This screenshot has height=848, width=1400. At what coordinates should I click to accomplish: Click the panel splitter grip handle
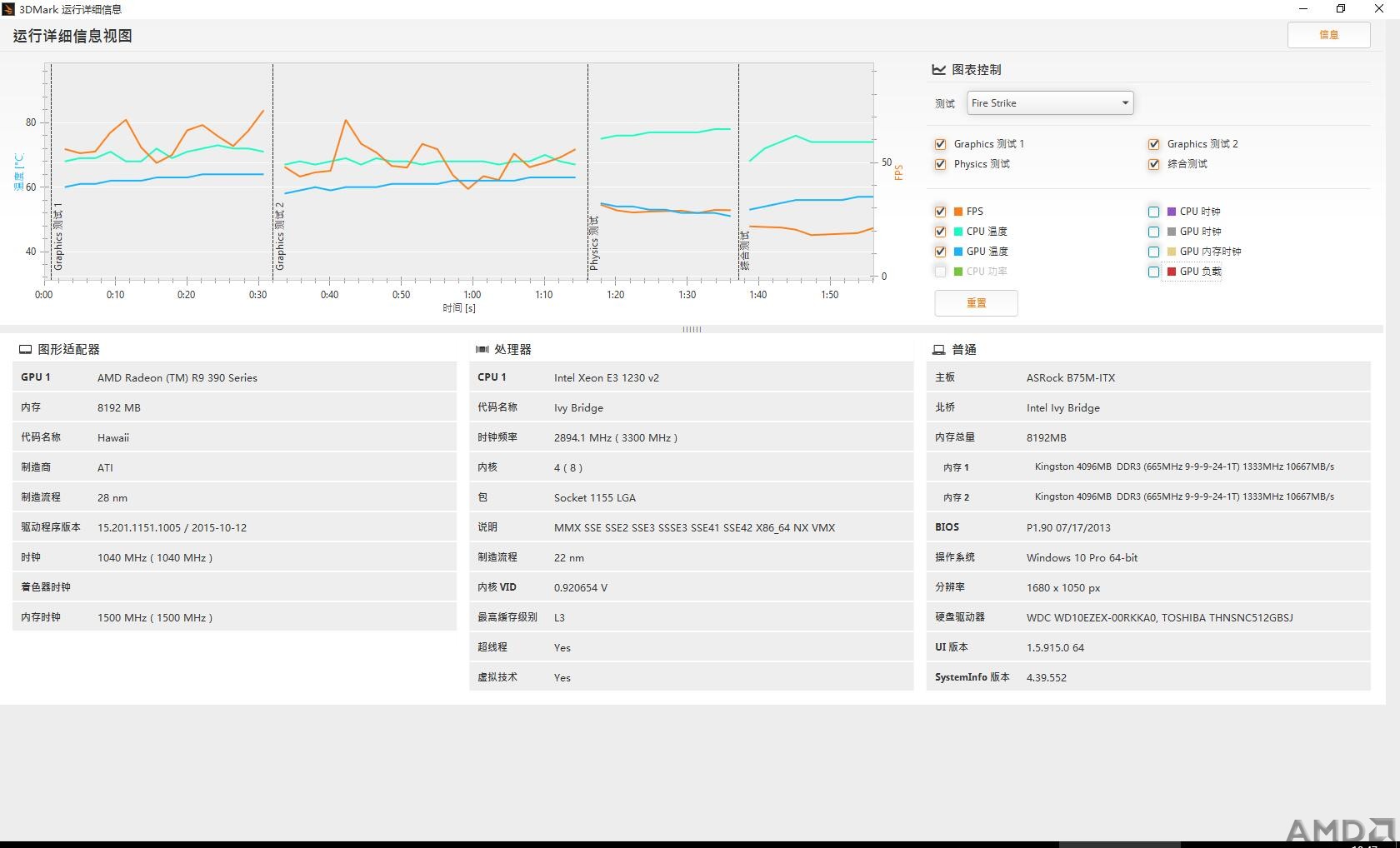click(x=692, y=329)
